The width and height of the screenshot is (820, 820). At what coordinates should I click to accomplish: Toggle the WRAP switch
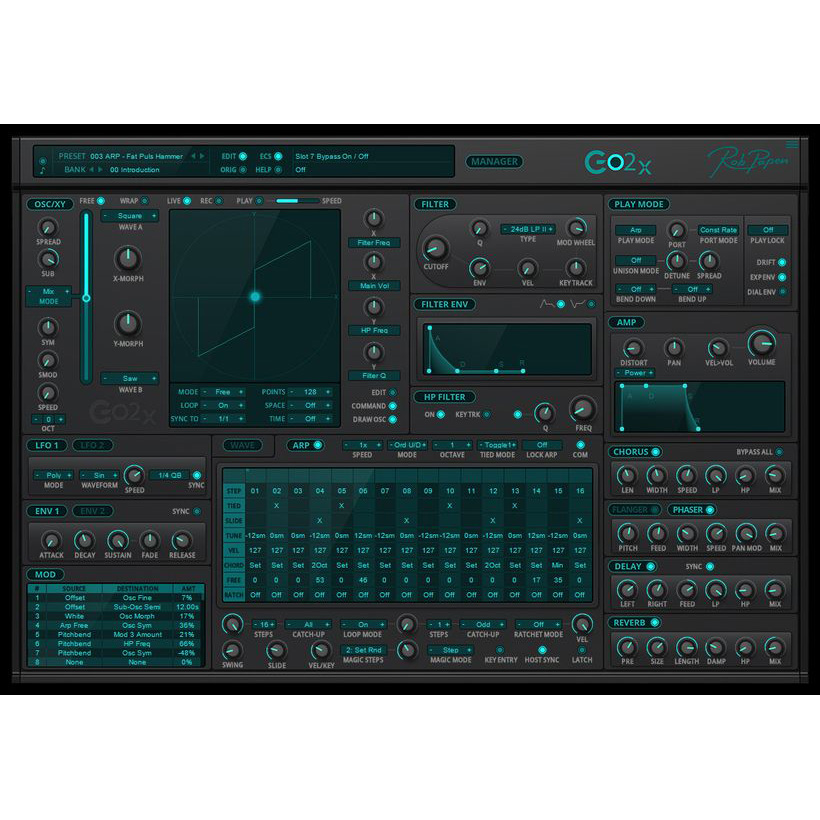click(x=145, y=201)
